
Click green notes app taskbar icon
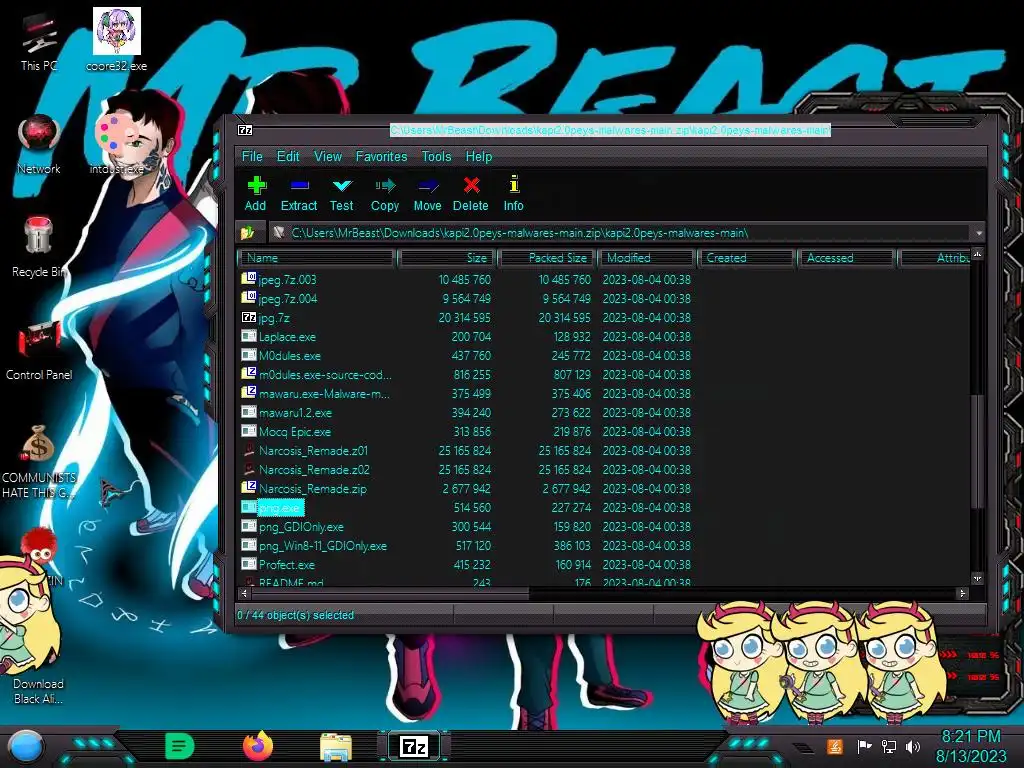click(180, 746)
